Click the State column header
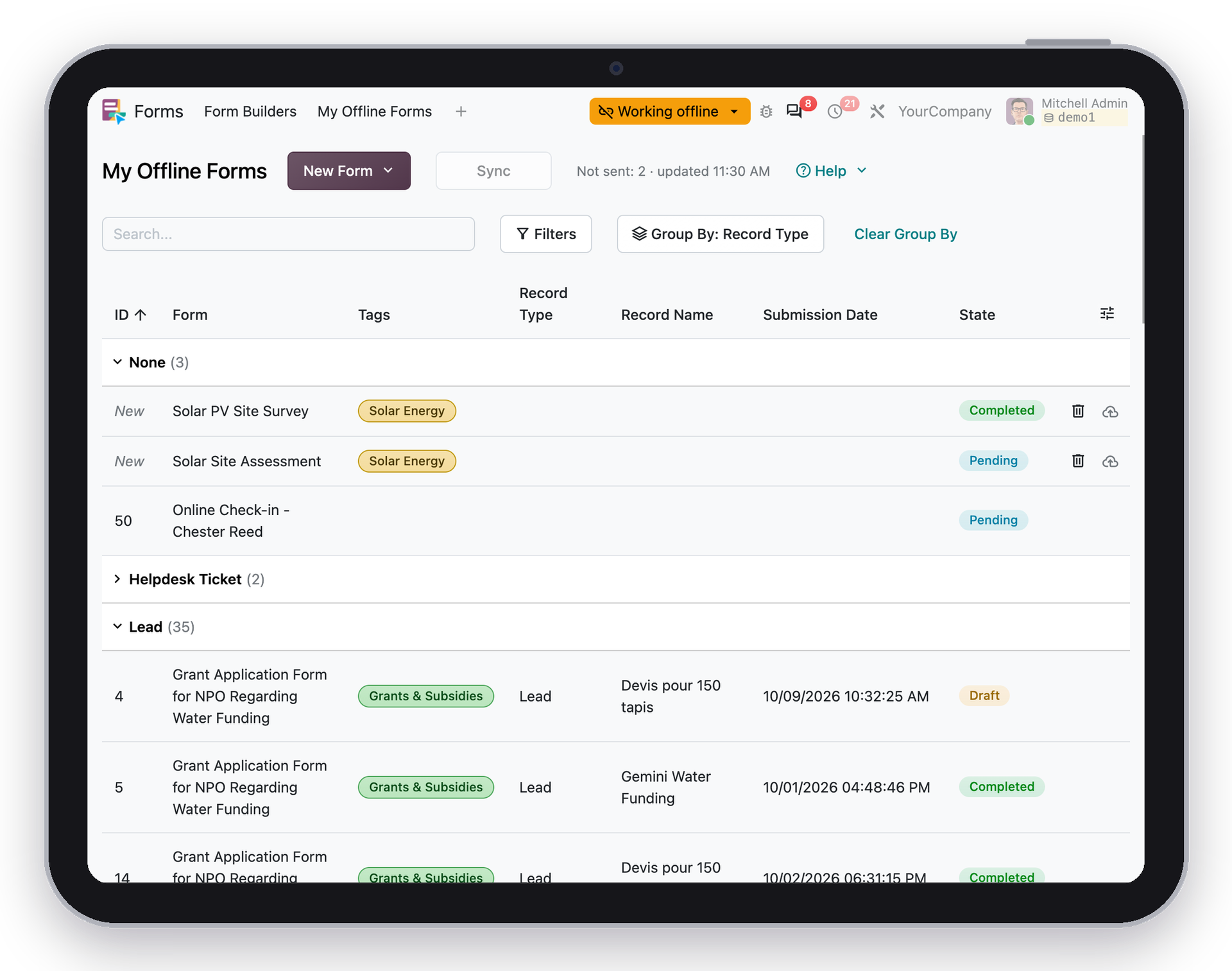Image resolution: width=1232 pixels, height=971 pixels. [977, 315]
